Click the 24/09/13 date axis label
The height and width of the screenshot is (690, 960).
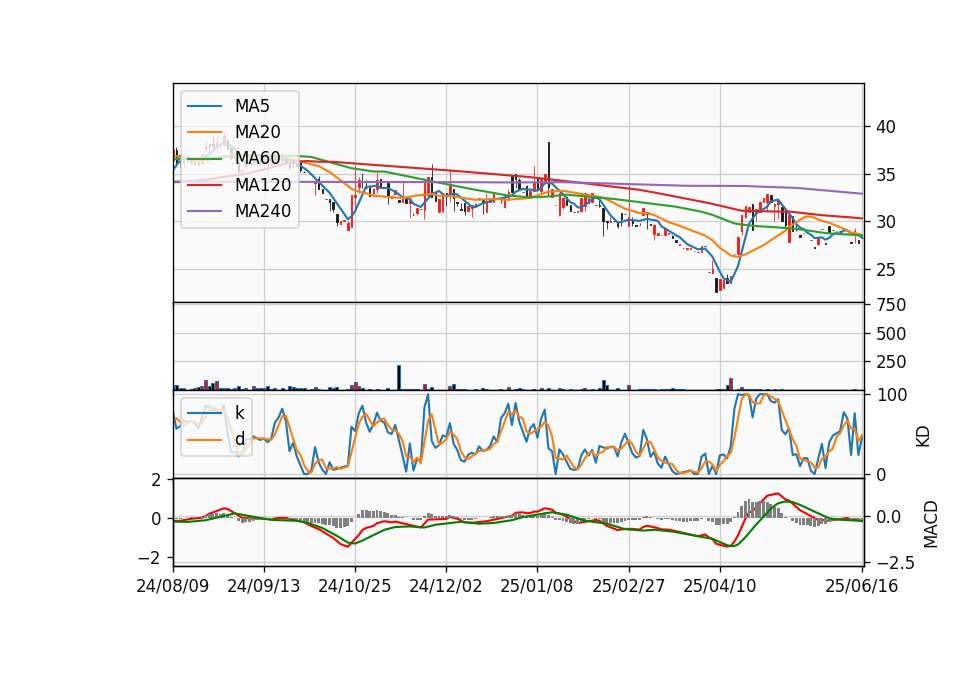pos(264,586)
